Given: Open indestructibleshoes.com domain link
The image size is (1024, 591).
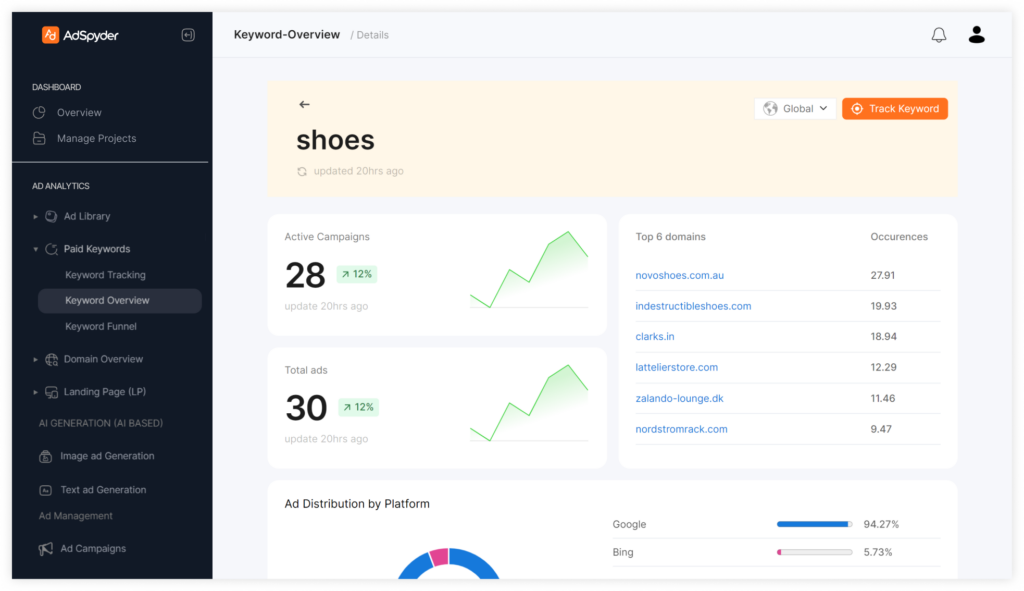Looking at the screenshot, I should pyautogui.click(x=693, y=306).
